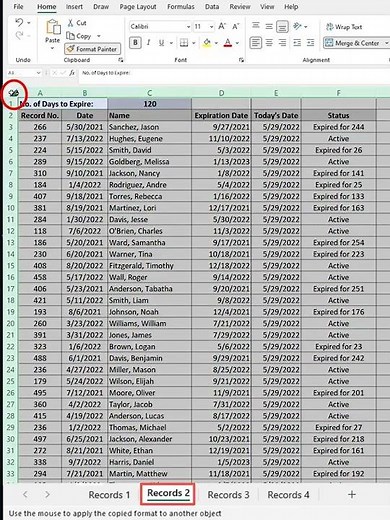Viewport: 390px width, 520px height.
Task: Apply cell borders icon
Action: (184, 43)
